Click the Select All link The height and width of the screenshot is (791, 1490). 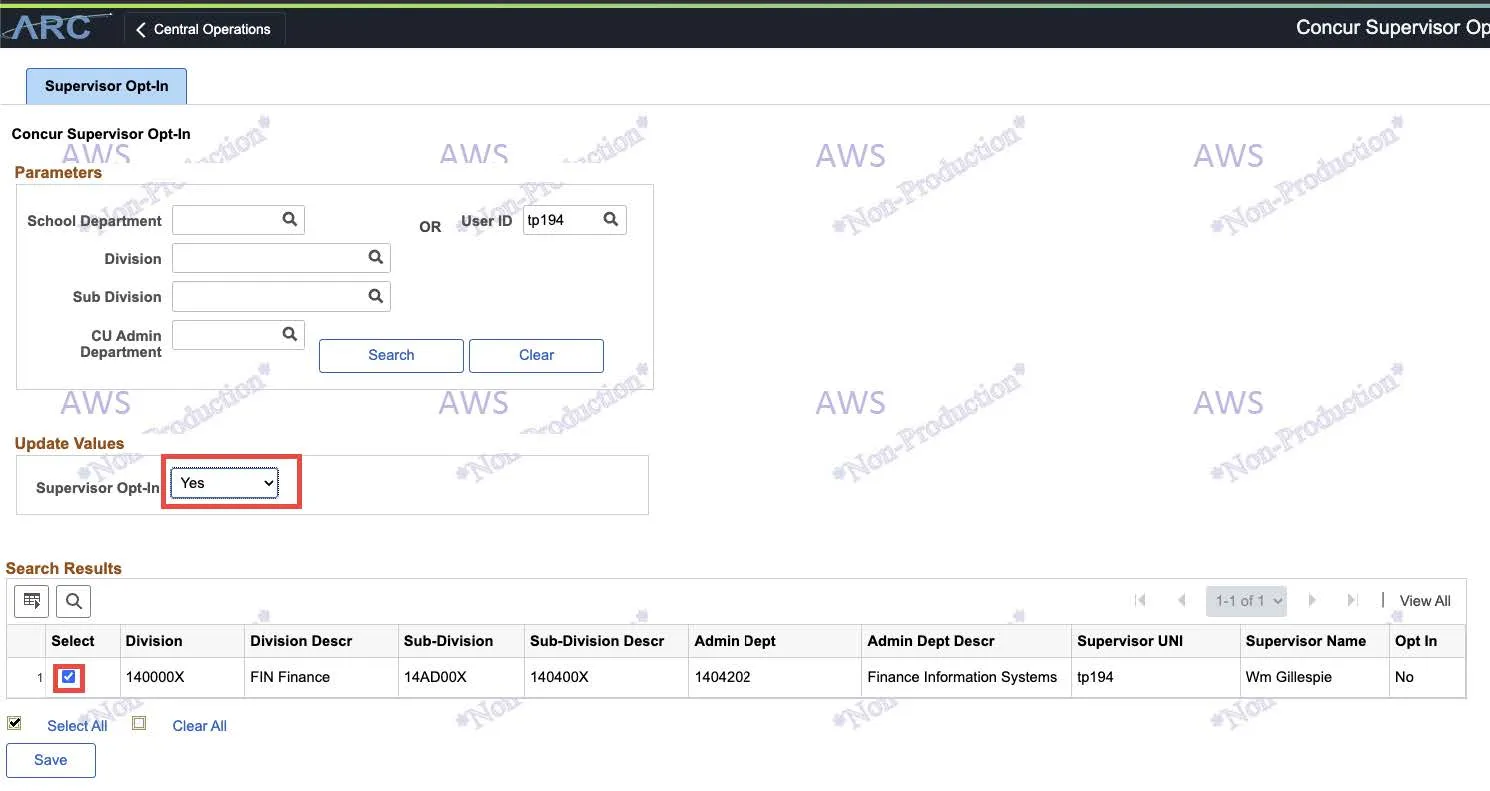coord(77,726)
